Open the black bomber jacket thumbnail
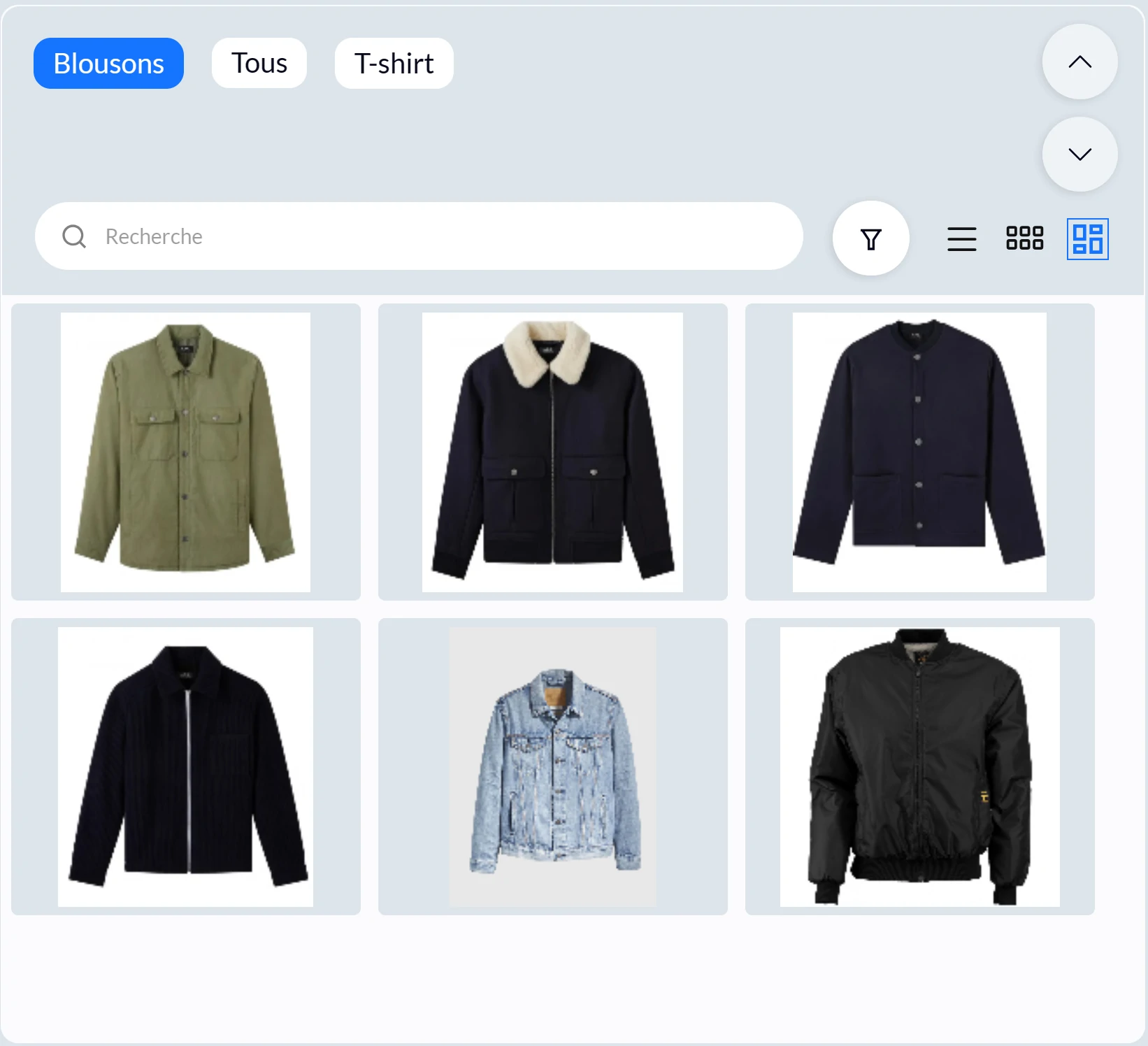Screen dimensions: 1148x1046 click(x=920, y=766)
